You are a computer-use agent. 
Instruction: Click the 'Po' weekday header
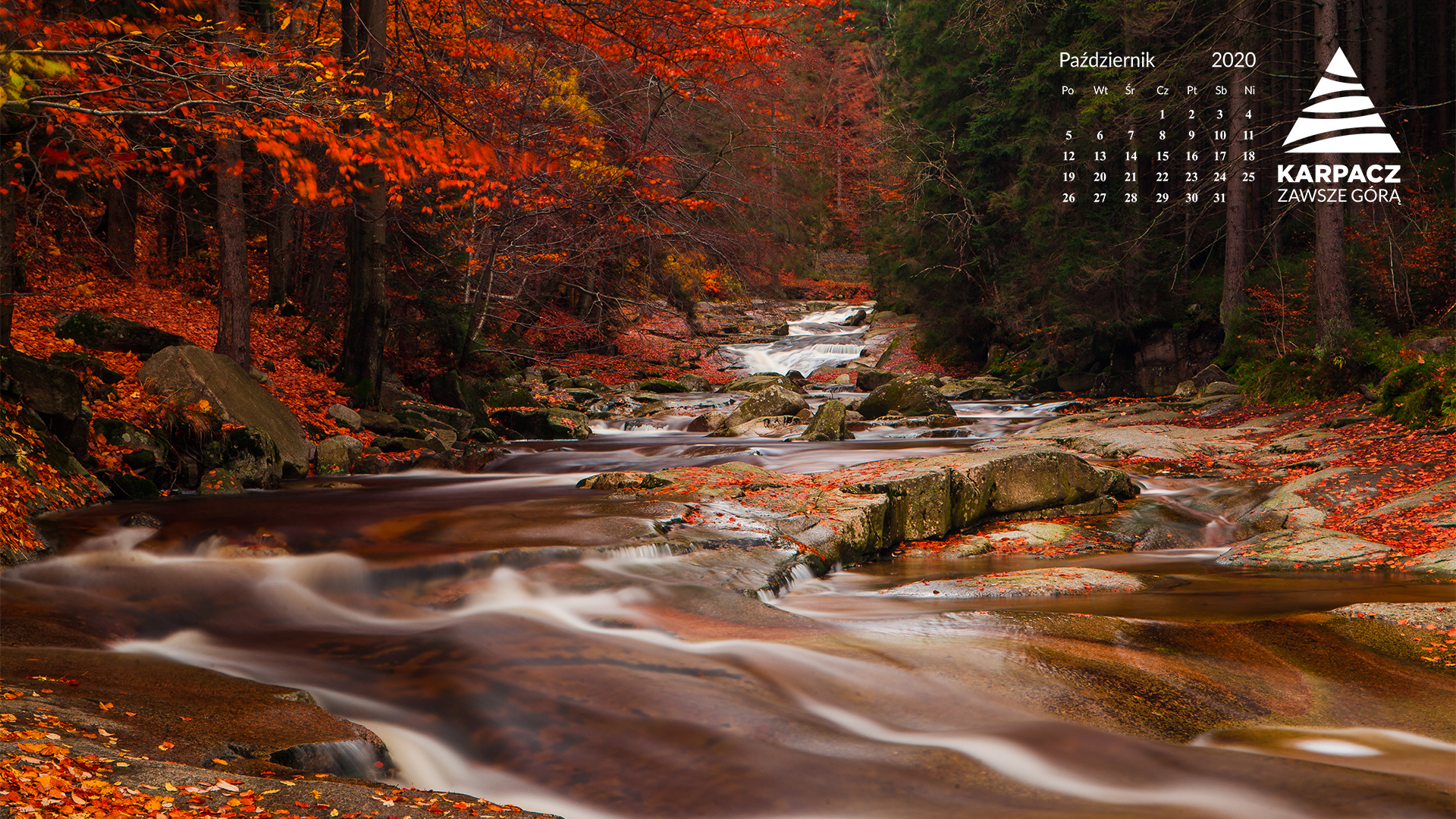coord(1068,90)
